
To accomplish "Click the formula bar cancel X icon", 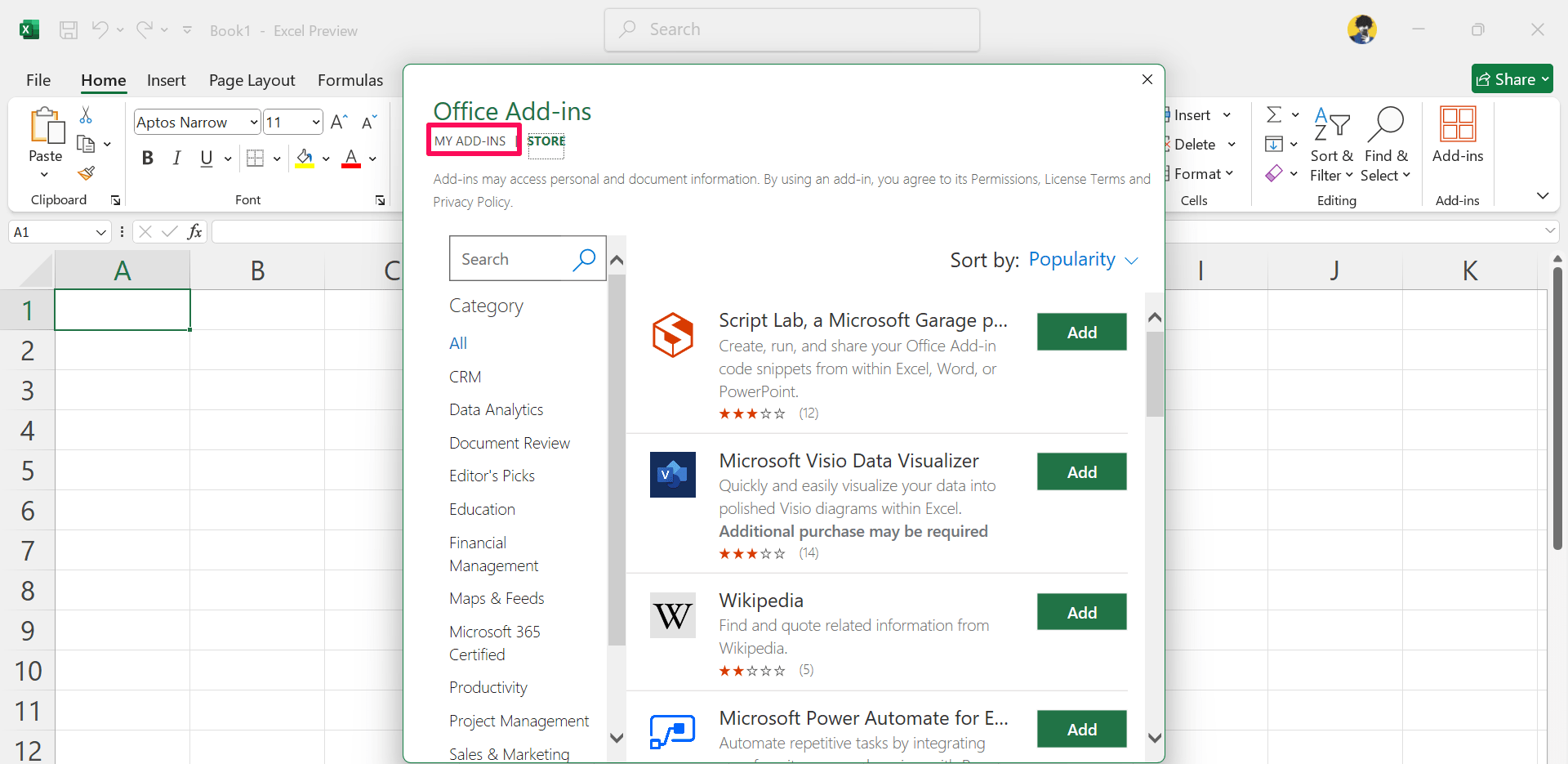I will pyautogui.click(x=145, y=232).
